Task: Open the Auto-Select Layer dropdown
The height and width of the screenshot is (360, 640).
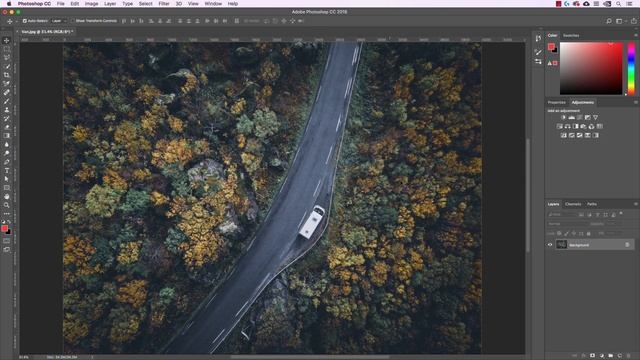Action: click(59, 21)
